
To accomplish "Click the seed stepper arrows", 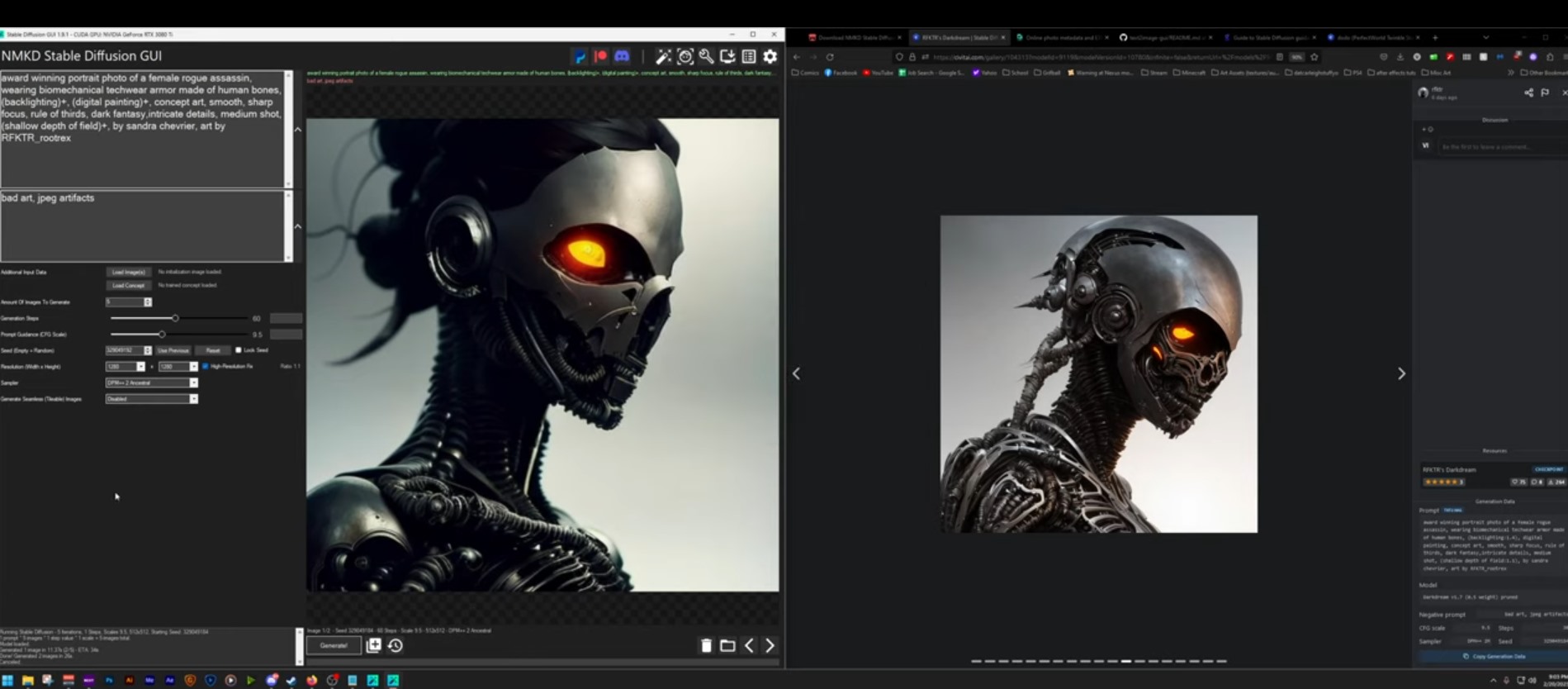I will [148, 350].
